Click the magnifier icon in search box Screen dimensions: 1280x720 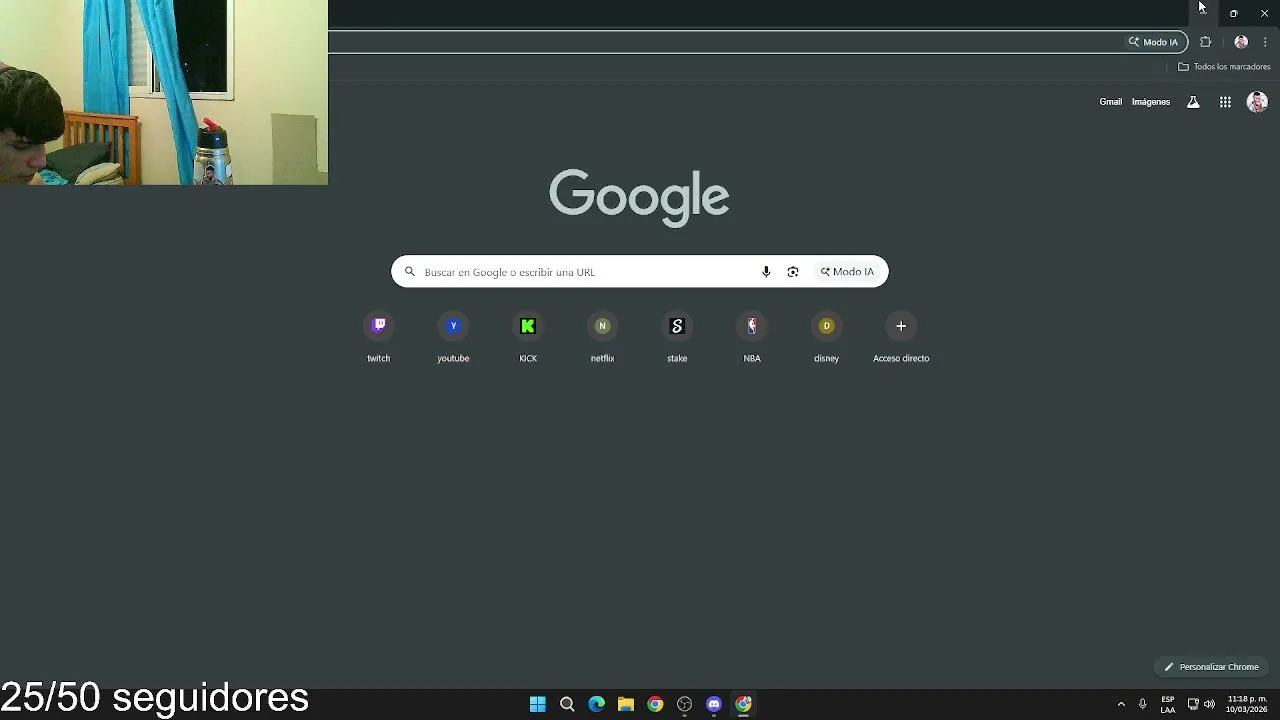coord(409,272)
